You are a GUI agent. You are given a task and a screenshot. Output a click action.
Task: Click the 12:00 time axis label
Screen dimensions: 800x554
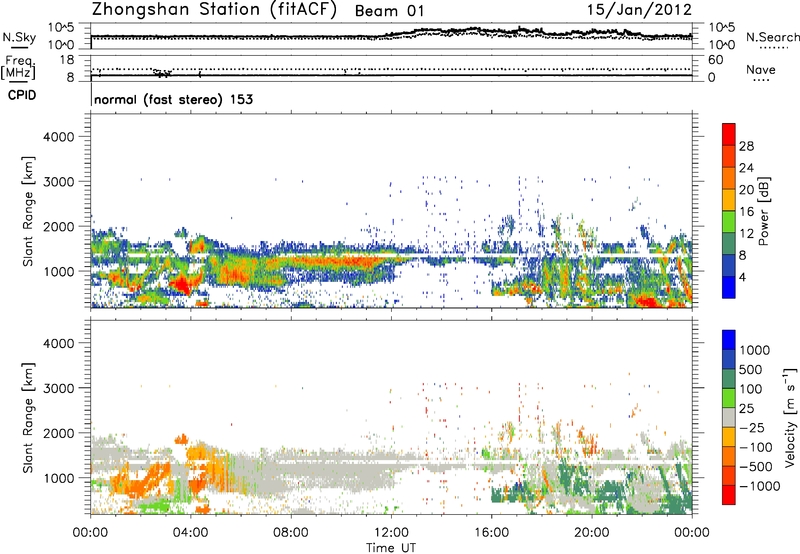(x=391, y=533)
